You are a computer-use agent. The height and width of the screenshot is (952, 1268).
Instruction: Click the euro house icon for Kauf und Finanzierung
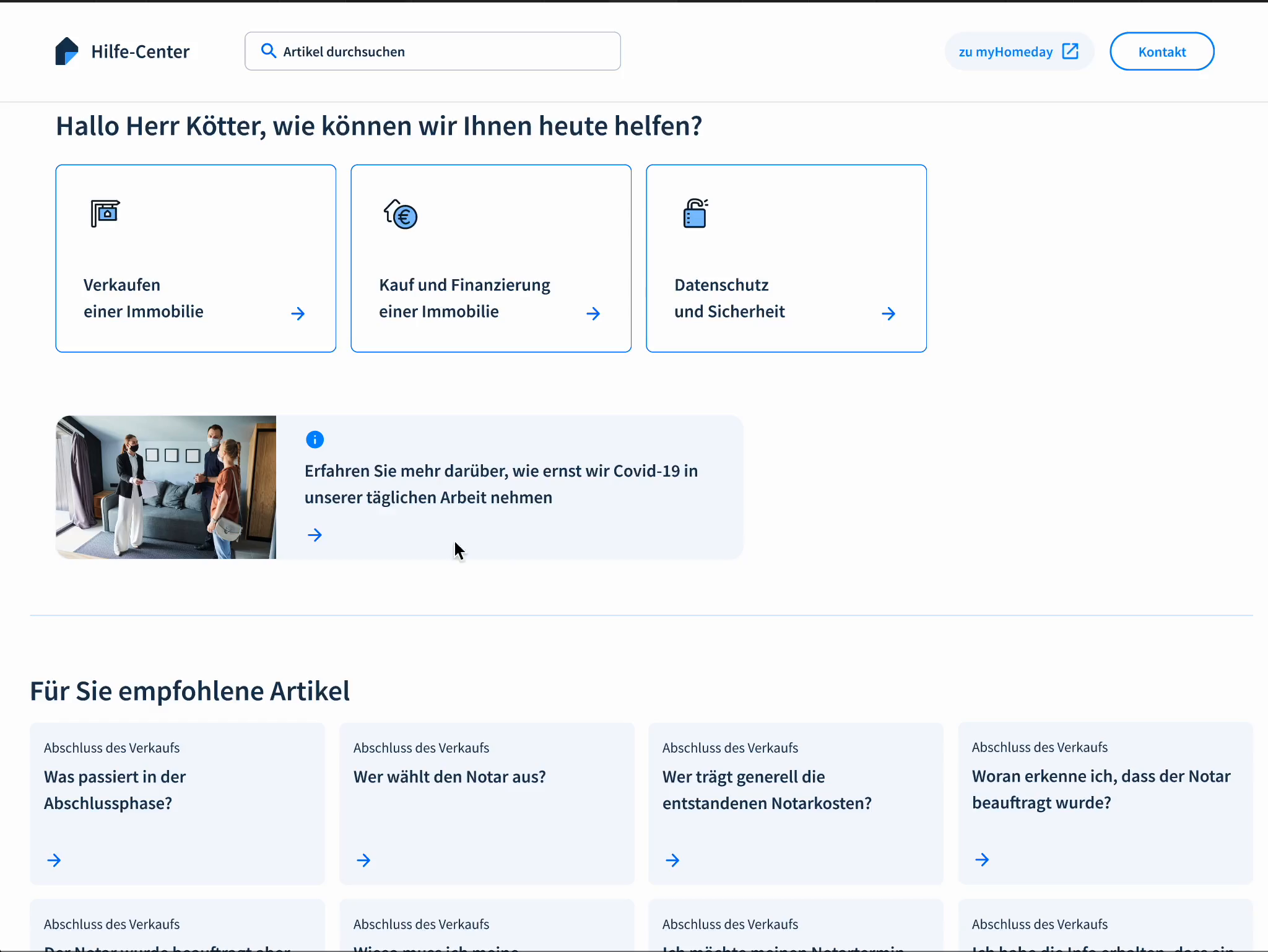401,214
